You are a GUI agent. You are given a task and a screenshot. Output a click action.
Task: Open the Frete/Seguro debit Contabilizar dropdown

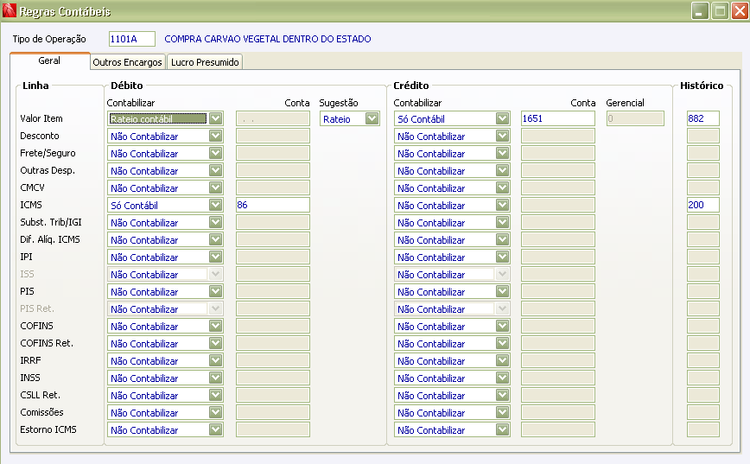pyautogui.click(x=216, y=154)
